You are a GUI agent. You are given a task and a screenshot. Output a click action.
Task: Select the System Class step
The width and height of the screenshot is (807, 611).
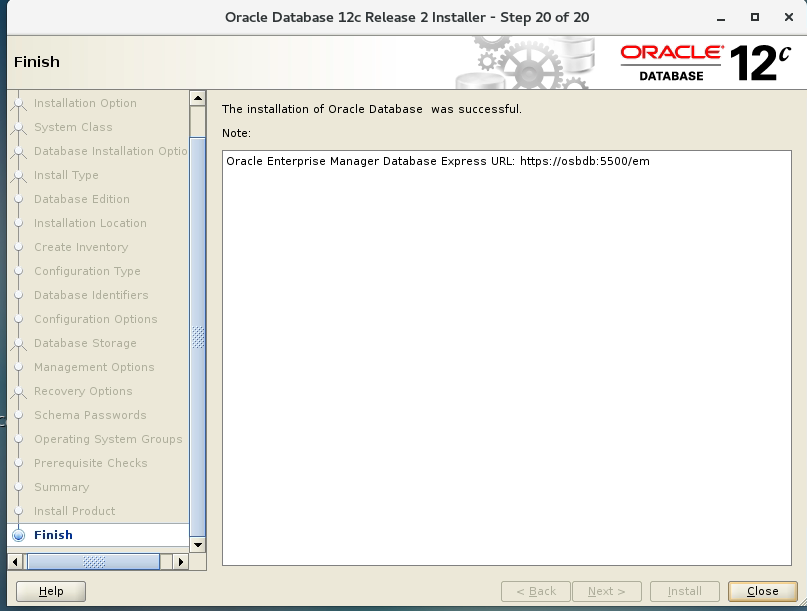[x=73, y=127]
